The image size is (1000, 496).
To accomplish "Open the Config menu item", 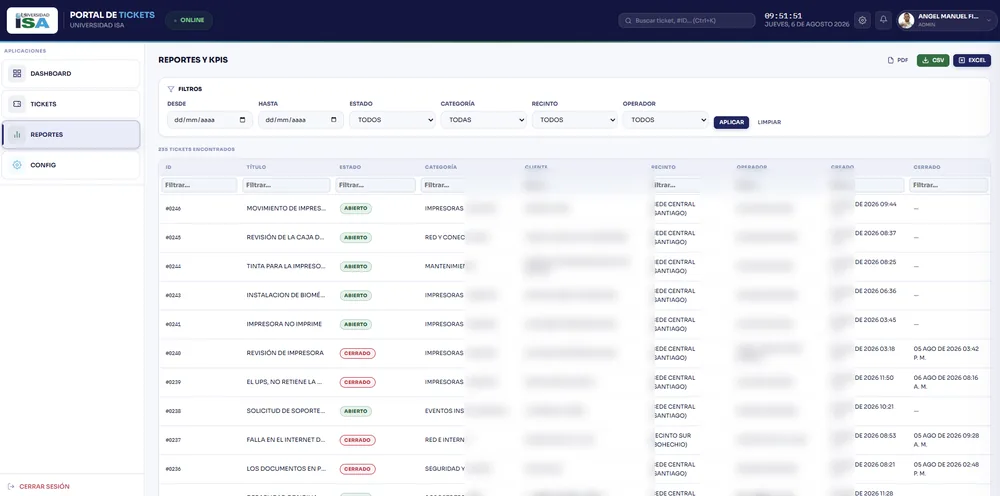I will pyautogui.click(x=71, y=165).
